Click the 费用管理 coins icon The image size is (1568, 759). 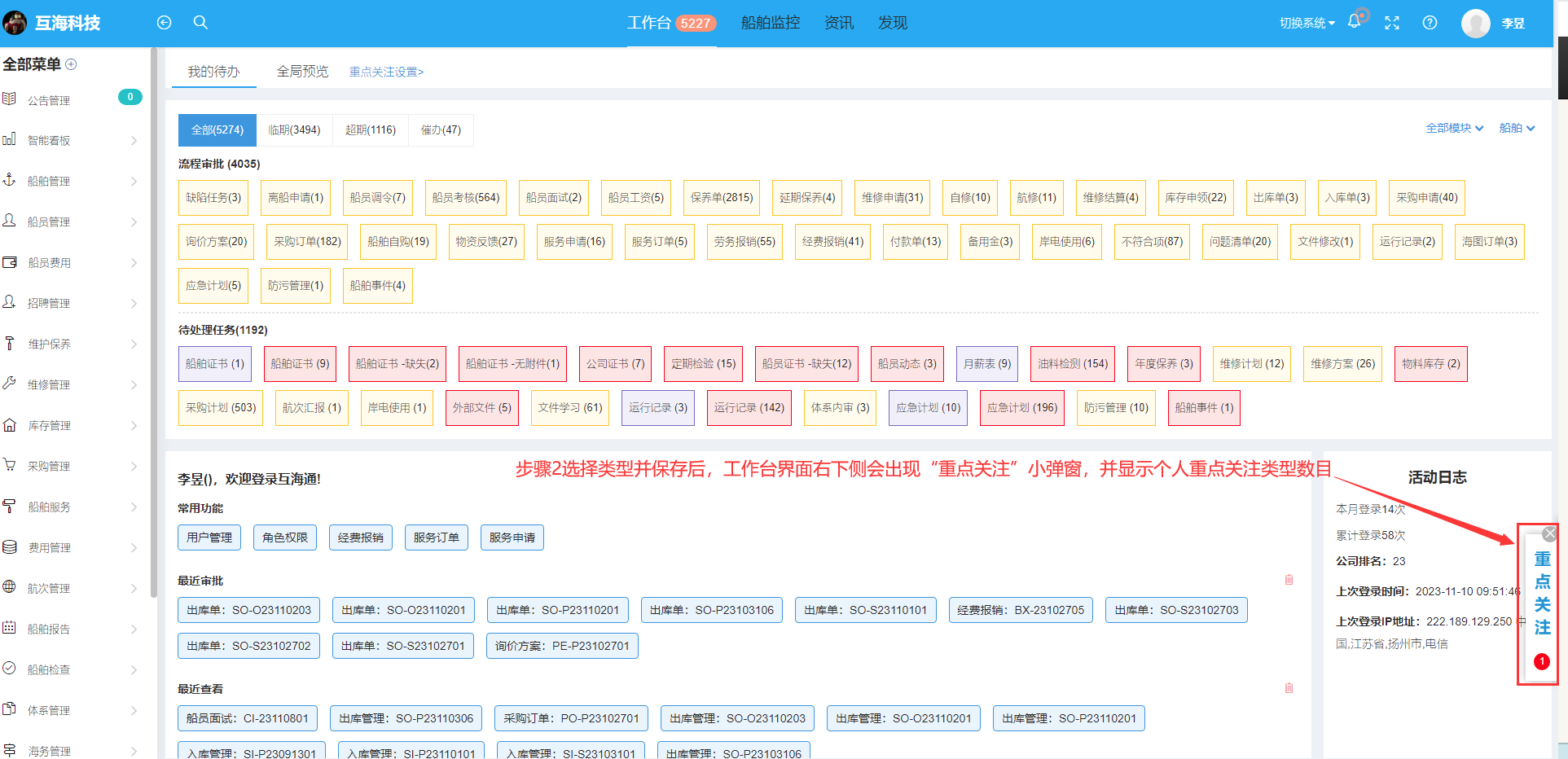click(10, 547)
